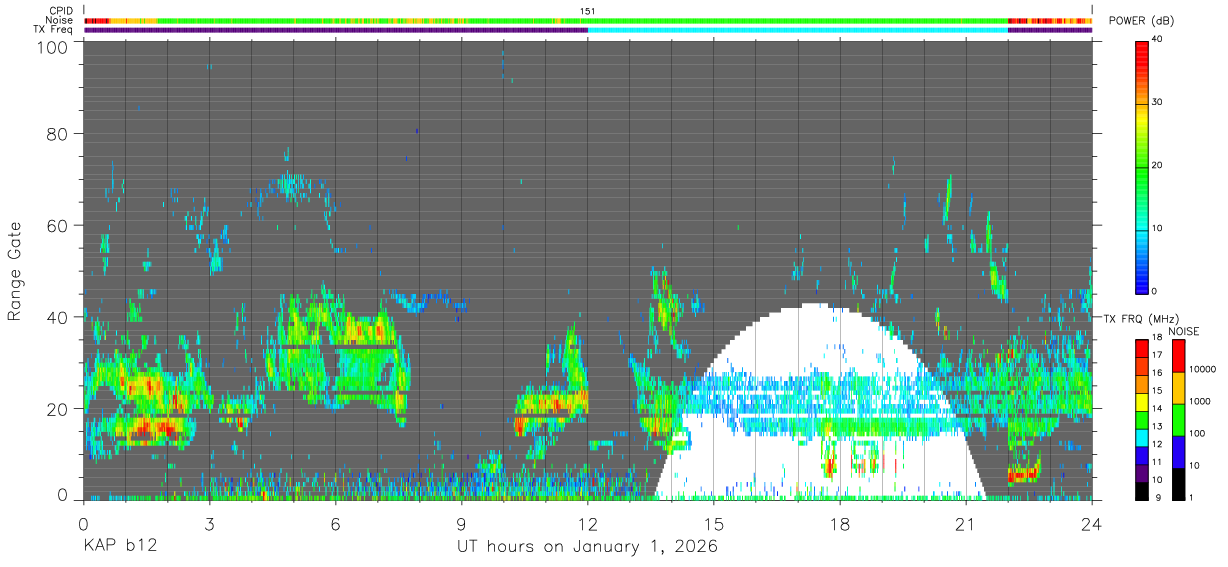The width and height of the screenshot is (1228, 567).
Task: Click hour tick label 18
Action: pyautogui.click(x=840, y=523)
